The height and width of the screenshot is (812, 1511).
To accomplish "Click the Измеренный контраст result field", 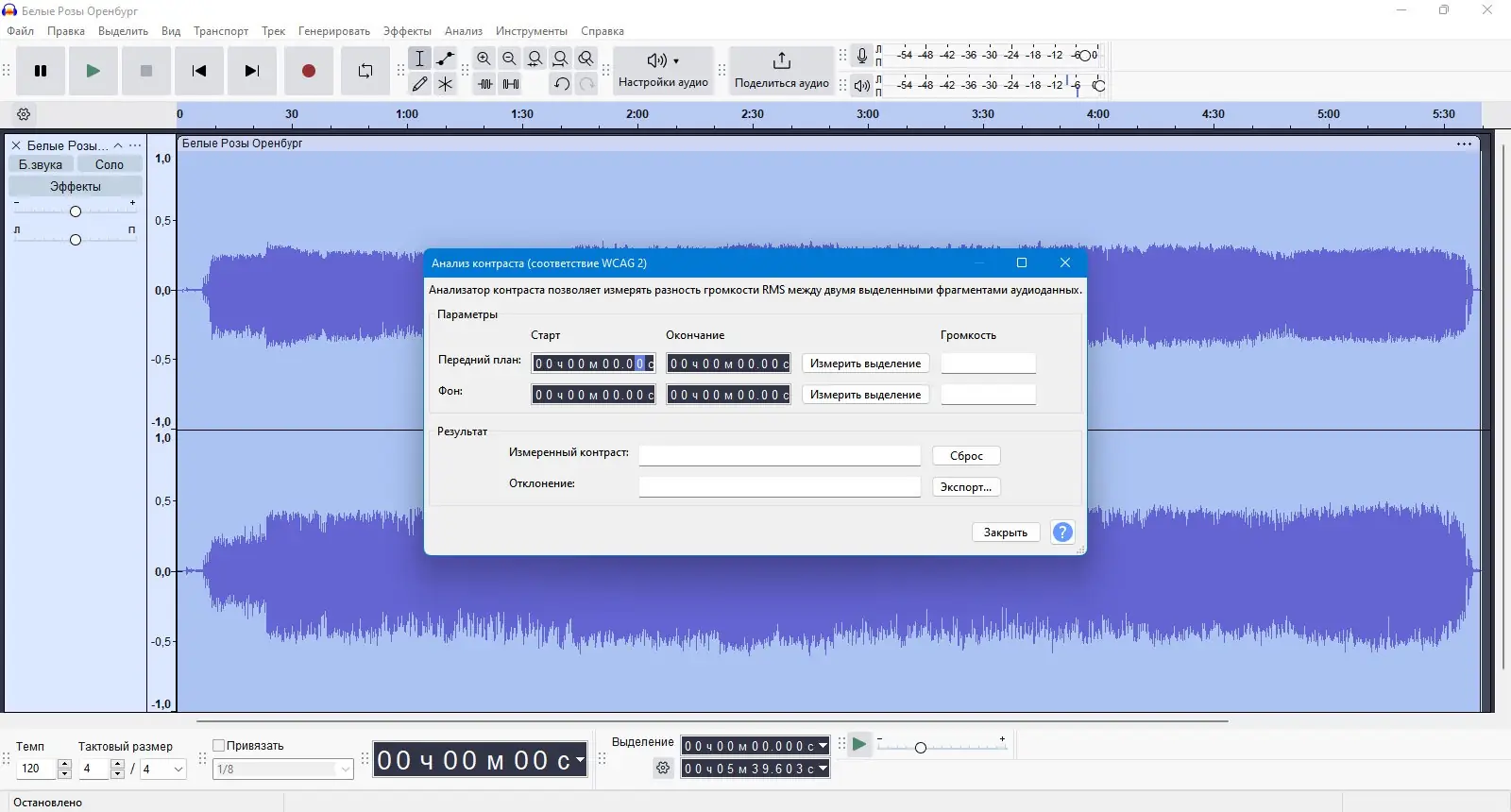I will 779,455.
